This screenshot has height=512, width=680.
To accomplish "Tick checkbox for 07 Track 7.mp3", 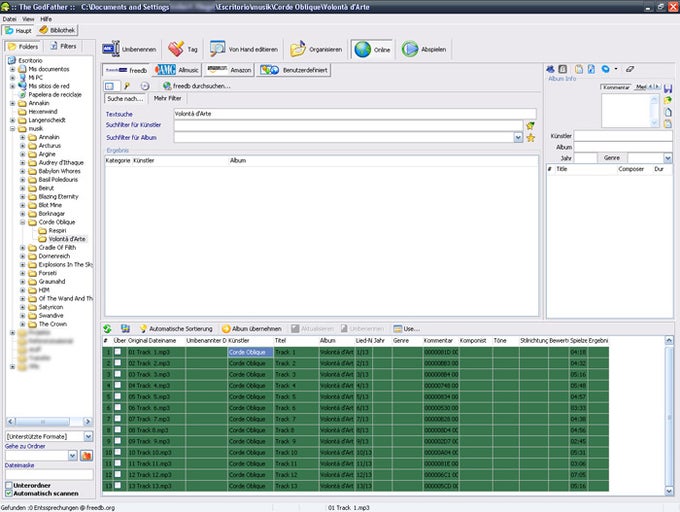I will point(118,419).
